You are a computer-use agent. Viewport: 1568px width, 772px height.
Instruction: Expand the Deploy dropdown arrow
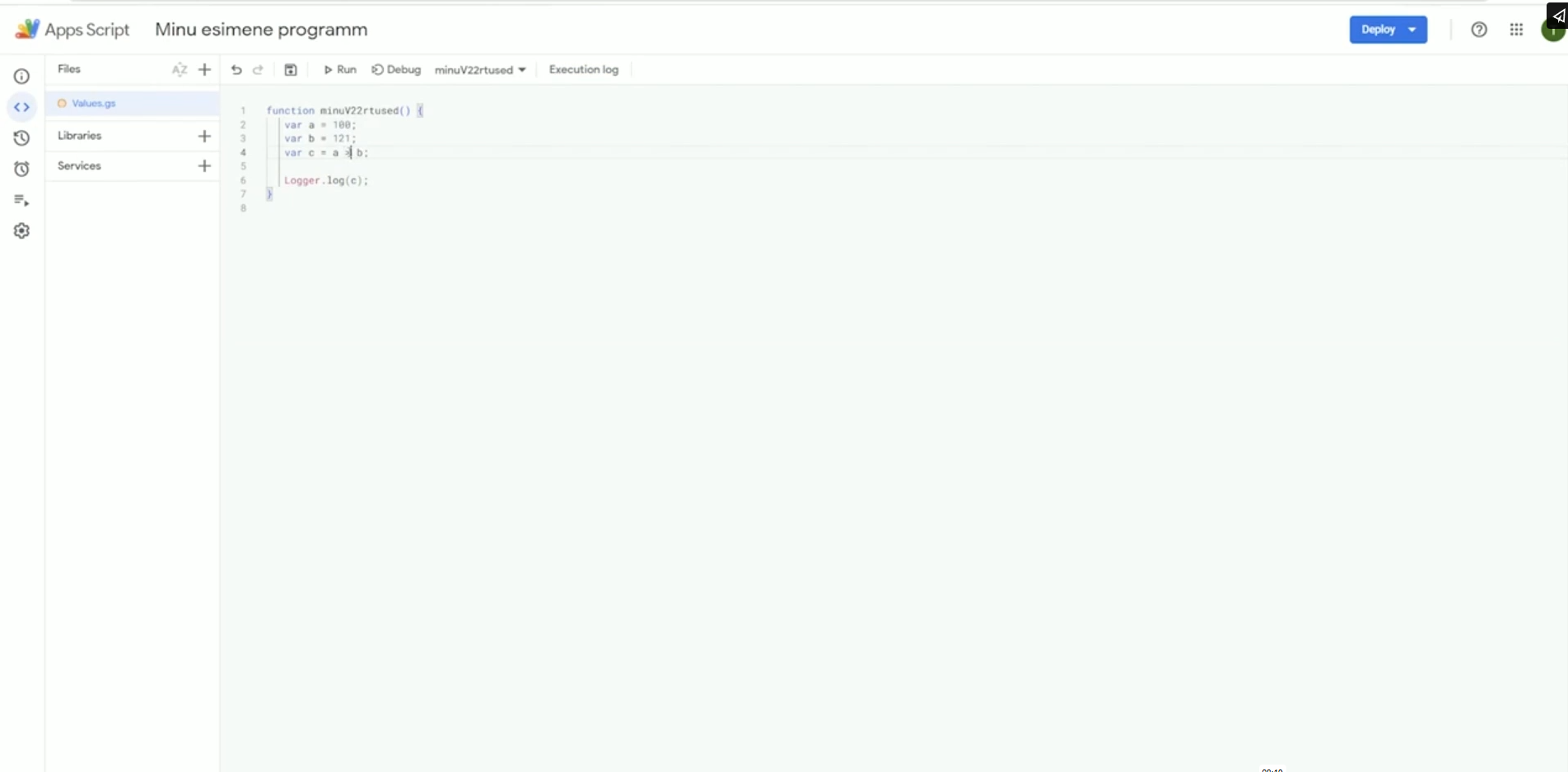[x=1413, y=30]
